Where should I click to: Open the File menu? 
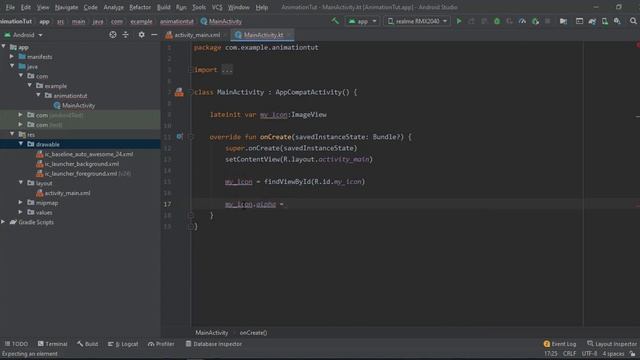(x=10, y=7)
